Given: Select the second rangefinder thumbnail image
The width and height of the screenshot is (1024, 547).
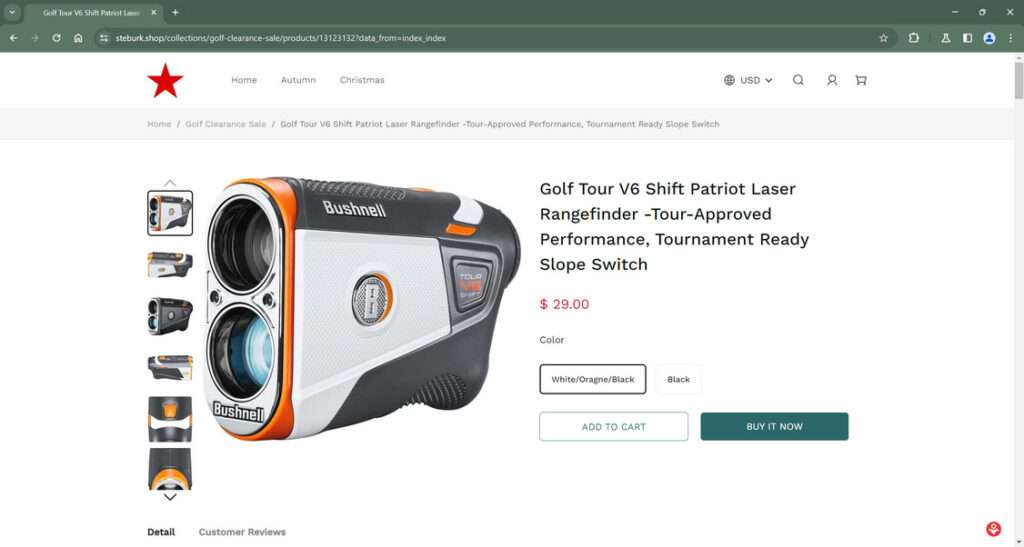Looking at the screenshot, I should pyautogui.click(x=170, y=264).
